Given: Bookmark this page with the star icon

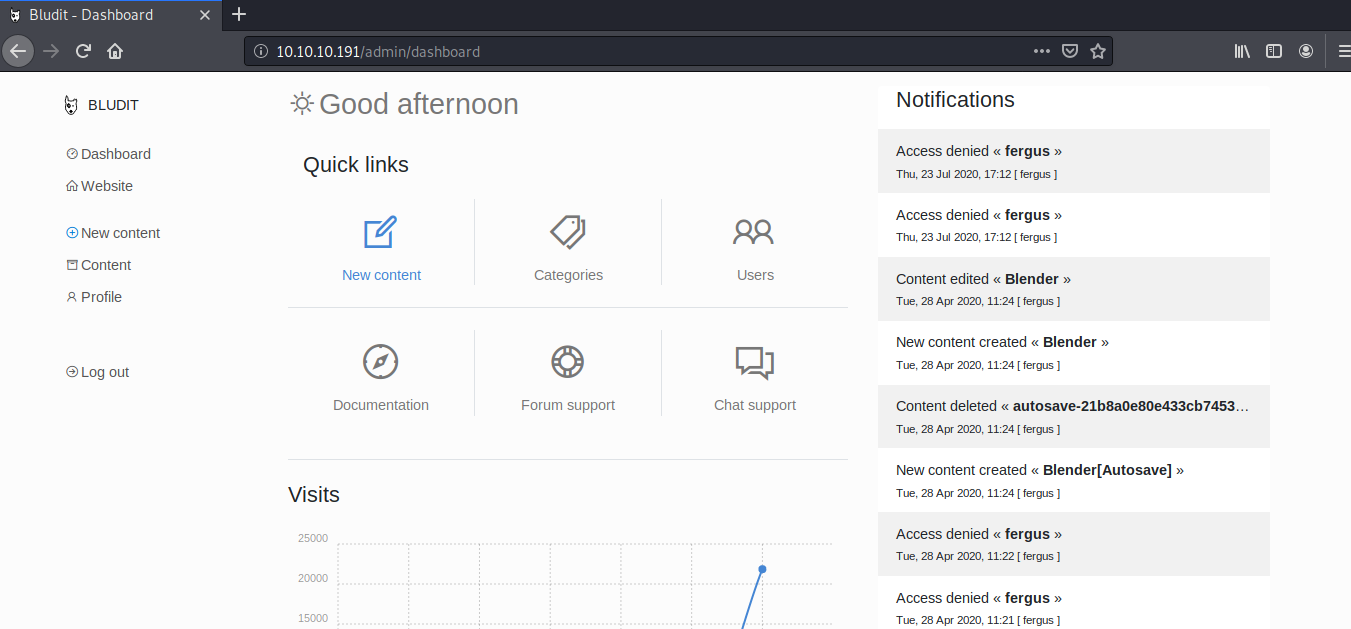Looking at the screenshot, I should [x=1098, y=51].
